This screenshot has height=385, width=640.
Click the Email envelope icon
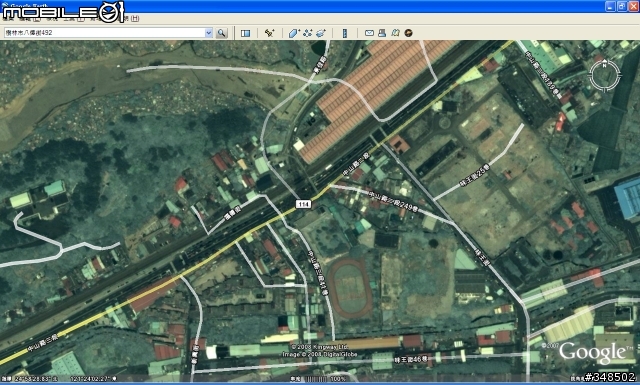coord(369,33)
